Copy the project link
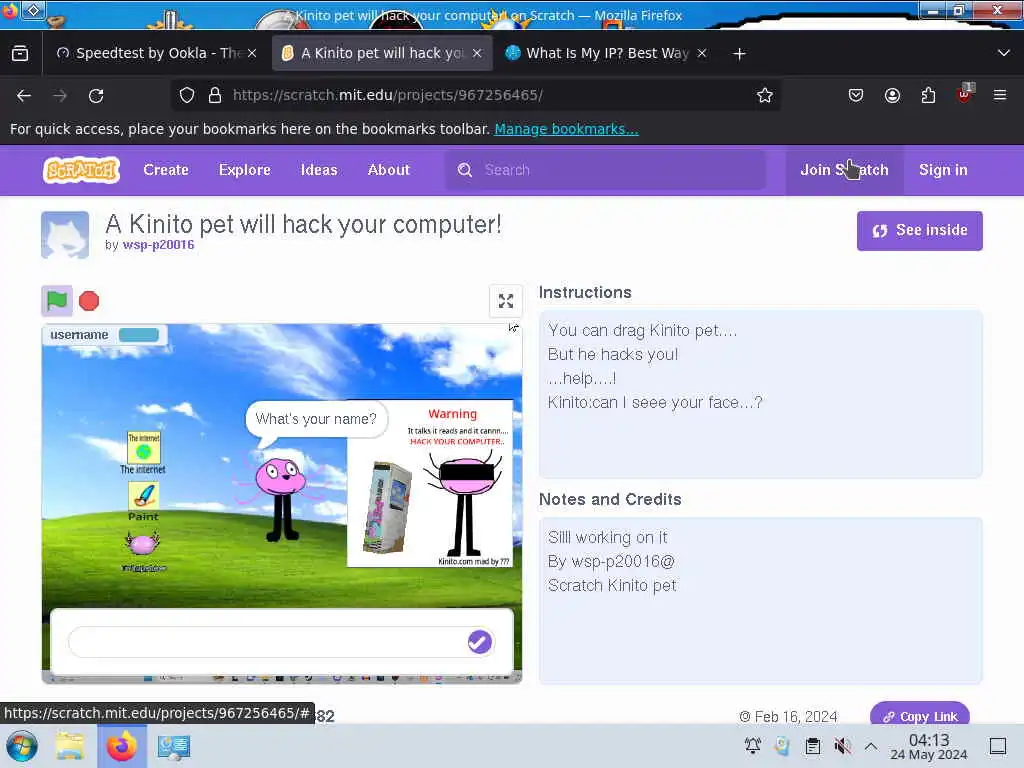The image size is (1024, 768). click(x=920, y=716)
